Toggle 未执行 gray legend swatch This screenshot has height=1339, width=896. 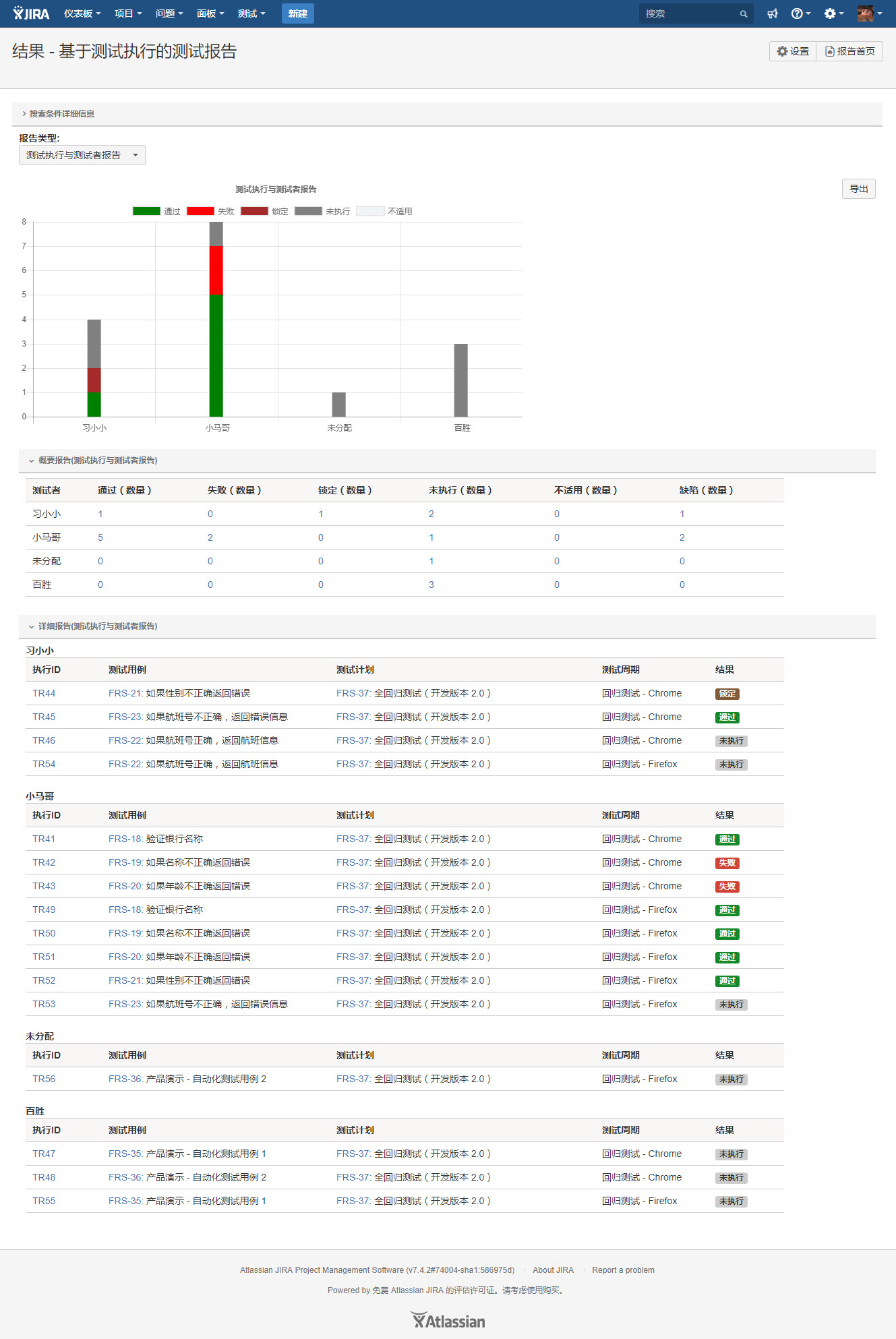308,211
